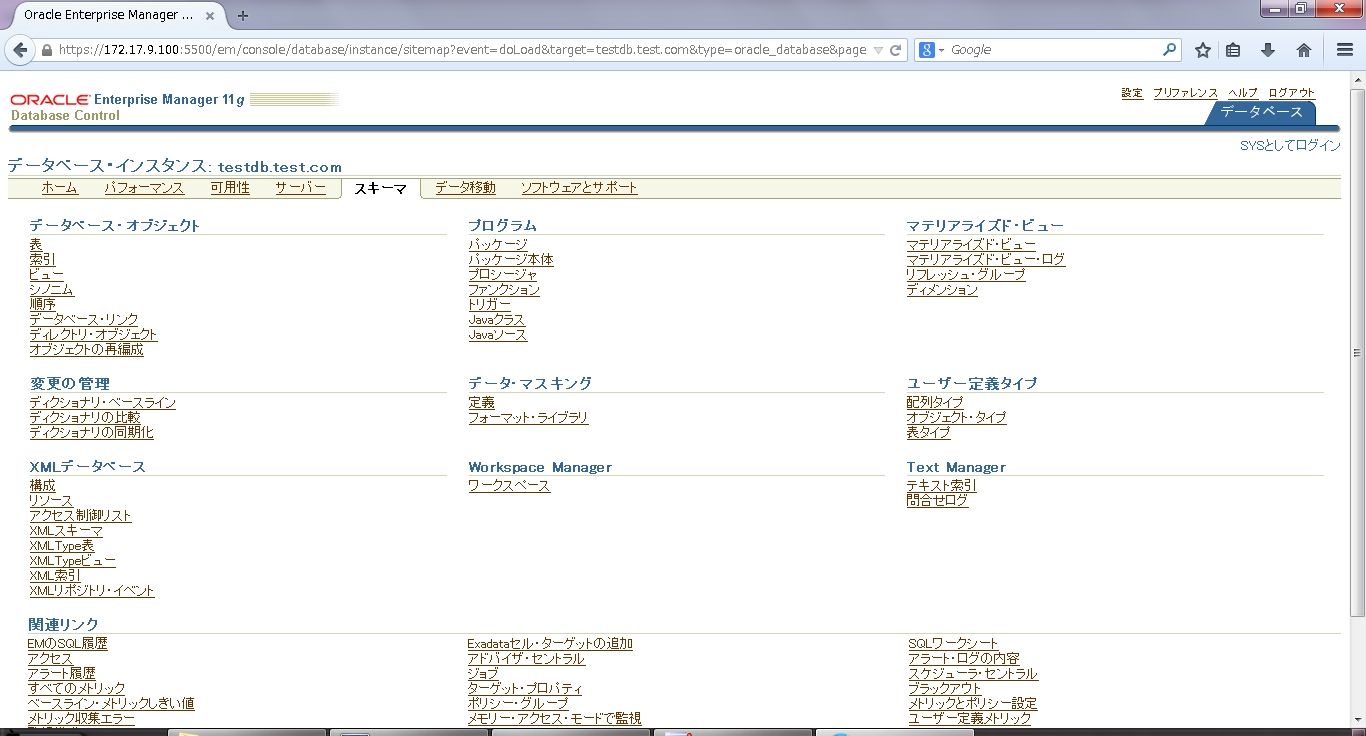1366x736 pixels.
Task: Switch to the サーバー tab
Action: 300,188
